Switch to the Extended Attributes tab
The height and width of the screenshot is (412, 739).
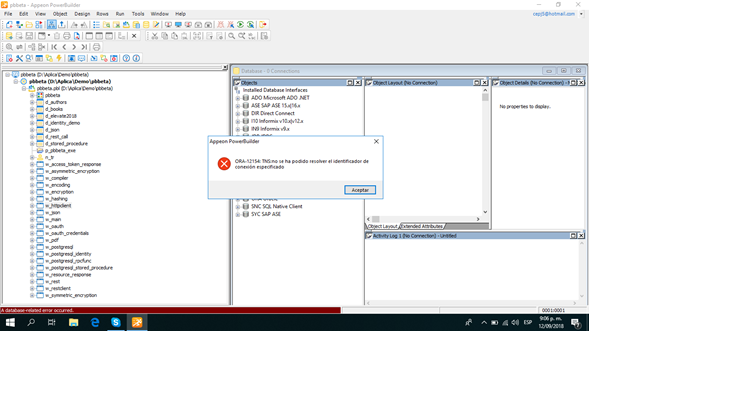click(x=423, y=226)
